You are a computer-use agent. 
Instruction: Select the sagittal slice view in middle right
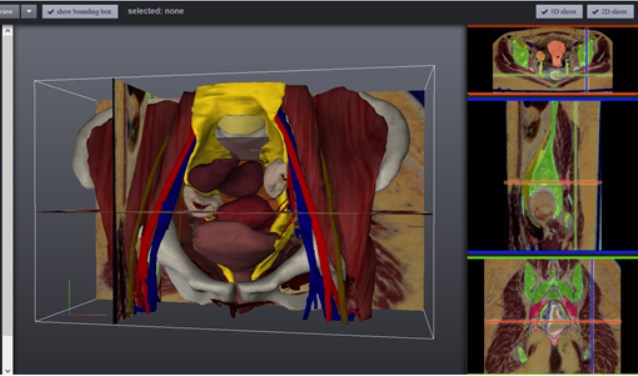point(553,175)
